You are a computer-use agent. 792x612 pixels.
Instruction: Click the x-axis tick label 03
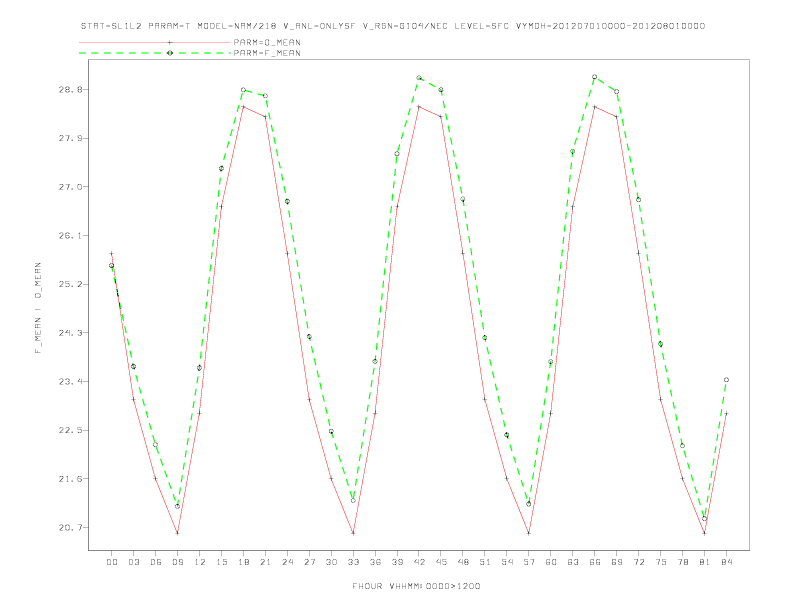pyautogui.click(x=134, y=562)
